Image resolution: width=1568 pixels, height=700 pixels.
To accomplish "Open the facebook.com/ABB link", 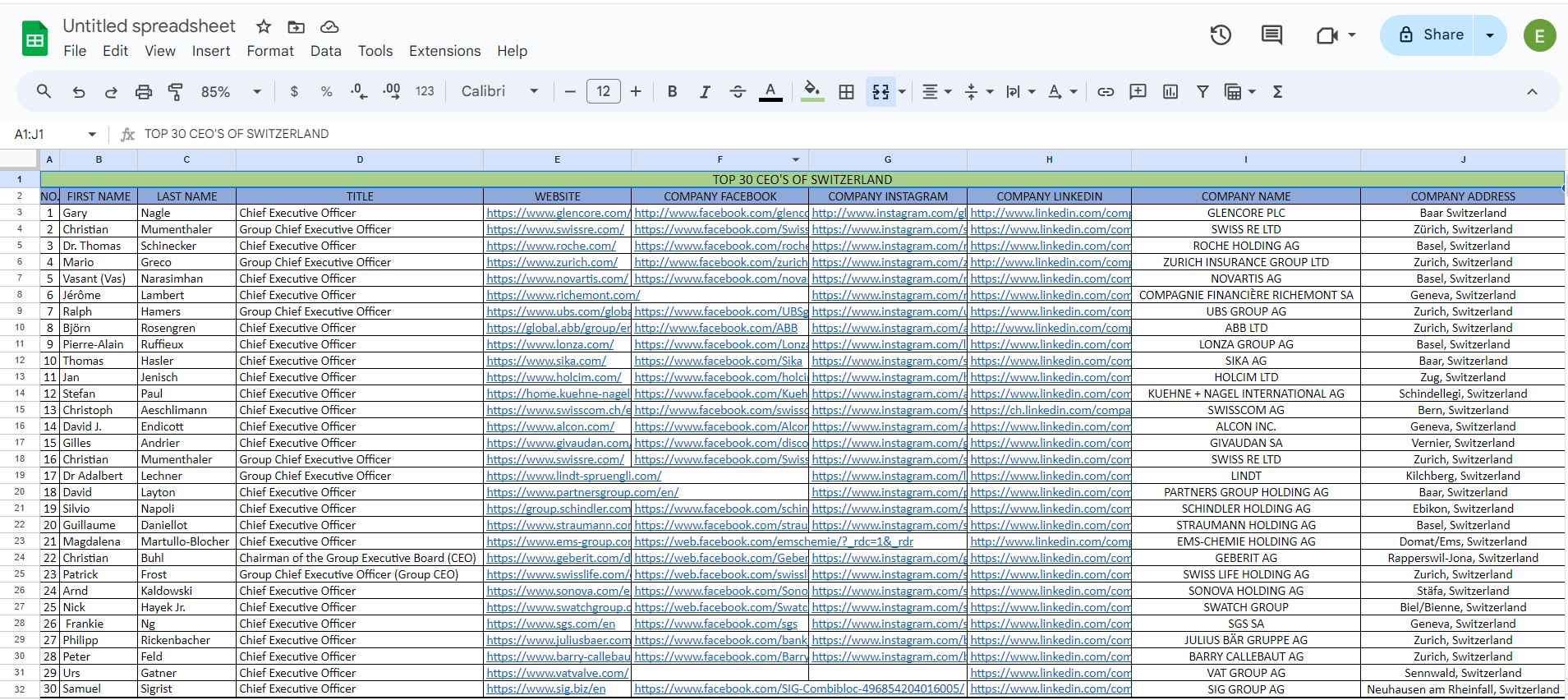I will (x=716, y=328).
